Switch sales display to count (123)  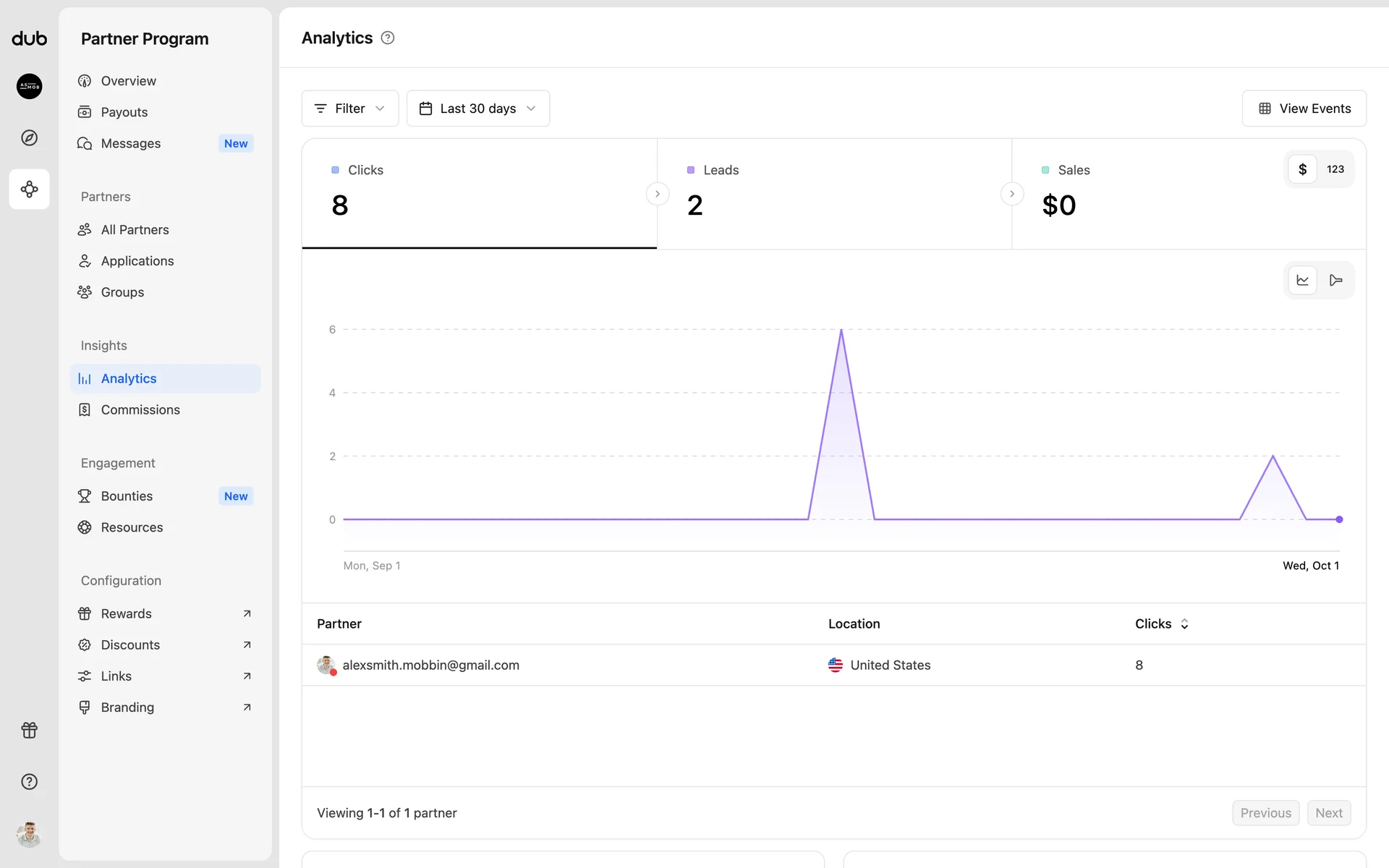pos(1335,169)
